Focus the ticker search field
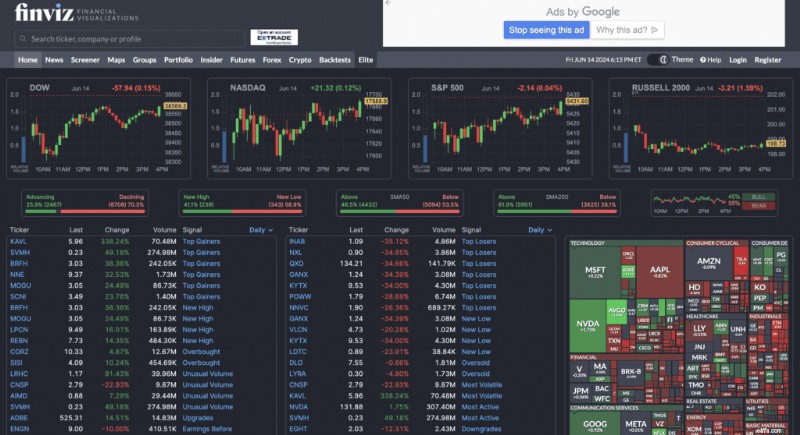800x435 pixels. click(x=130, y=39)
